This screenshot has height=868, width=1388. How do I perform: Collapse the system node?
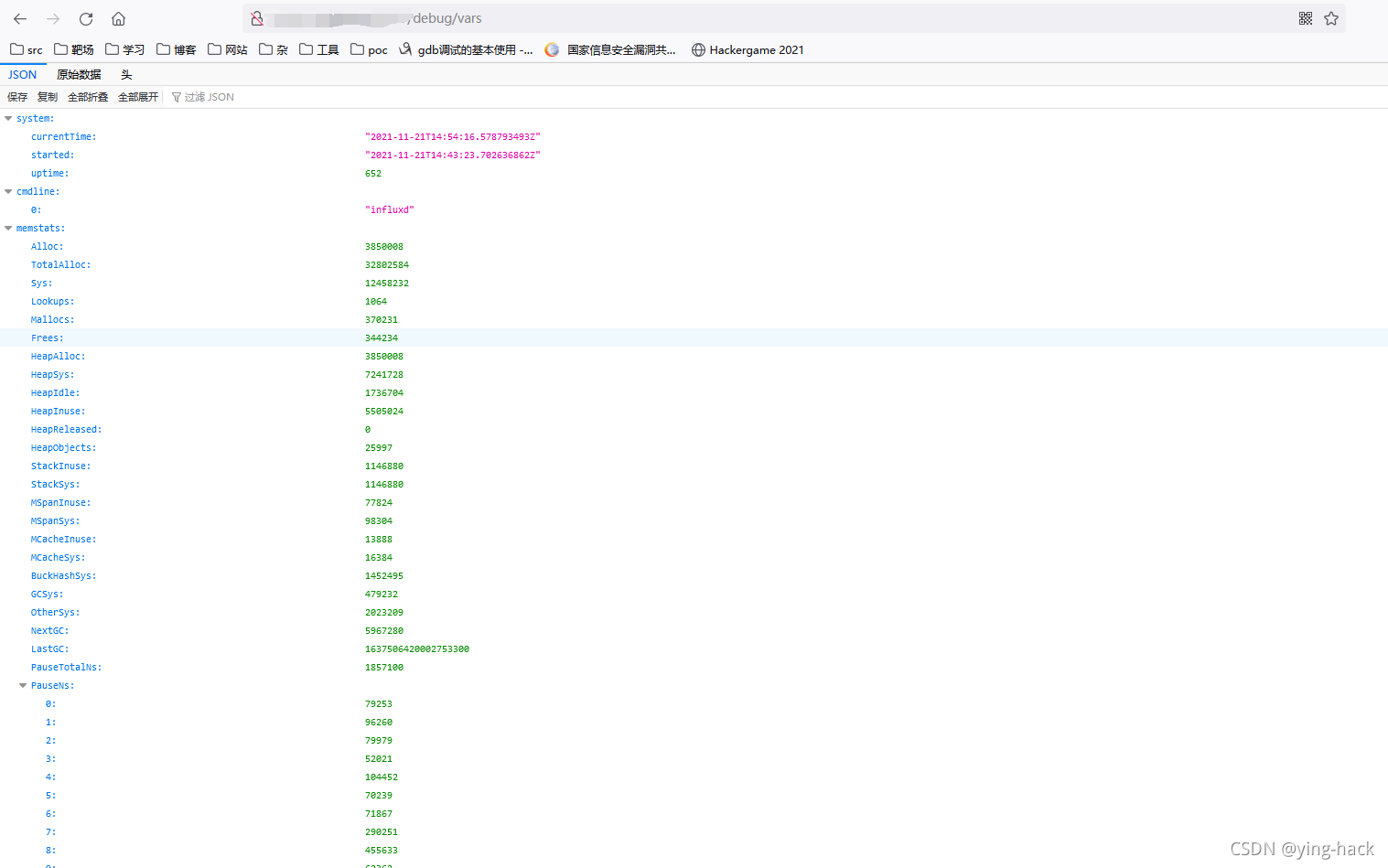pos(8,118)
